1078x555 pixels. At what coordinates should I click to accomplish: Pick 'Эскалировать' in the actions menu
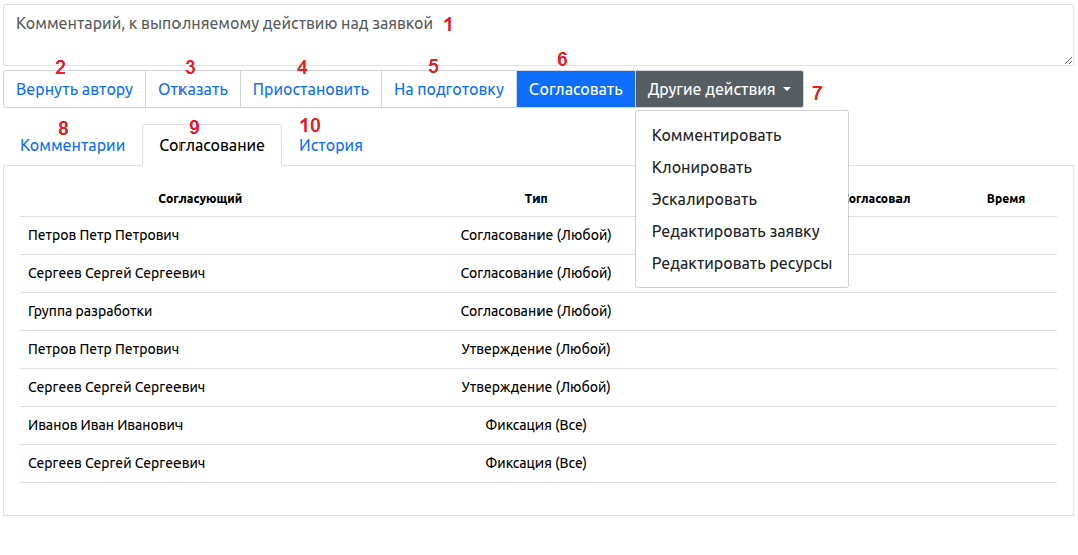point(704,200)
